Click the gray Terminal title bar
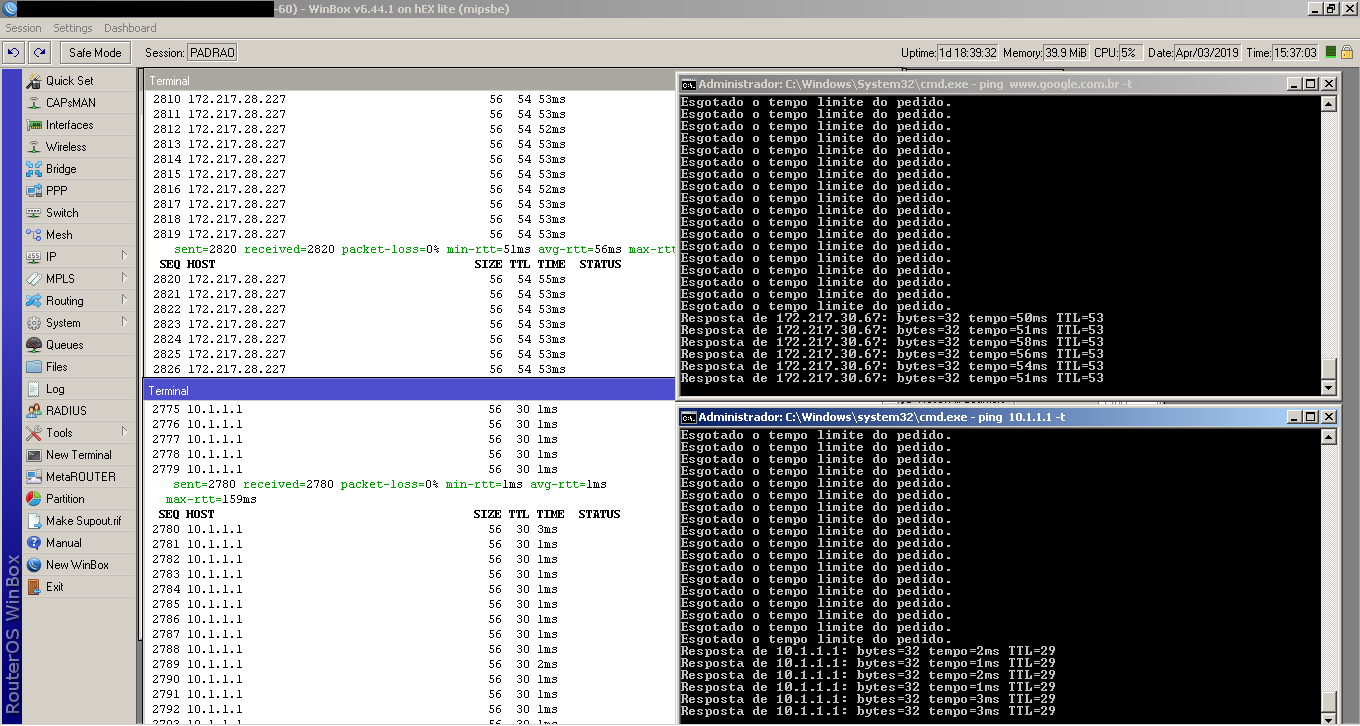This screenshot has width=1360, height=726. click(410, 80)
